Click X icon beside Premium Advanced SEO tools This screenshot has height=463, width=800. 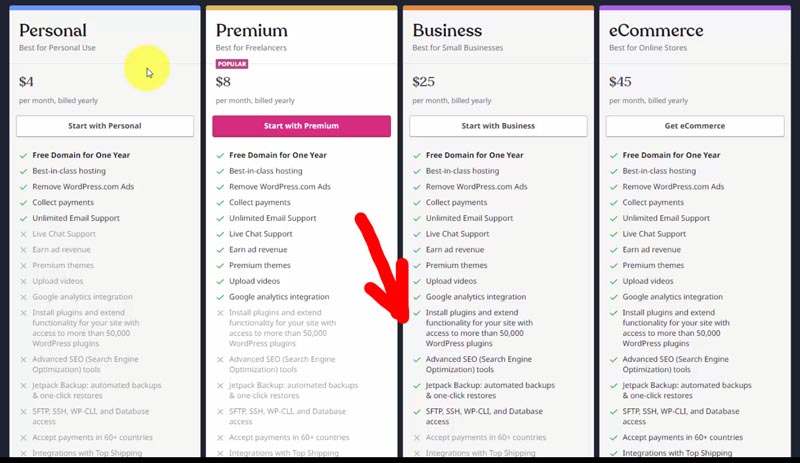coord(220,360)
